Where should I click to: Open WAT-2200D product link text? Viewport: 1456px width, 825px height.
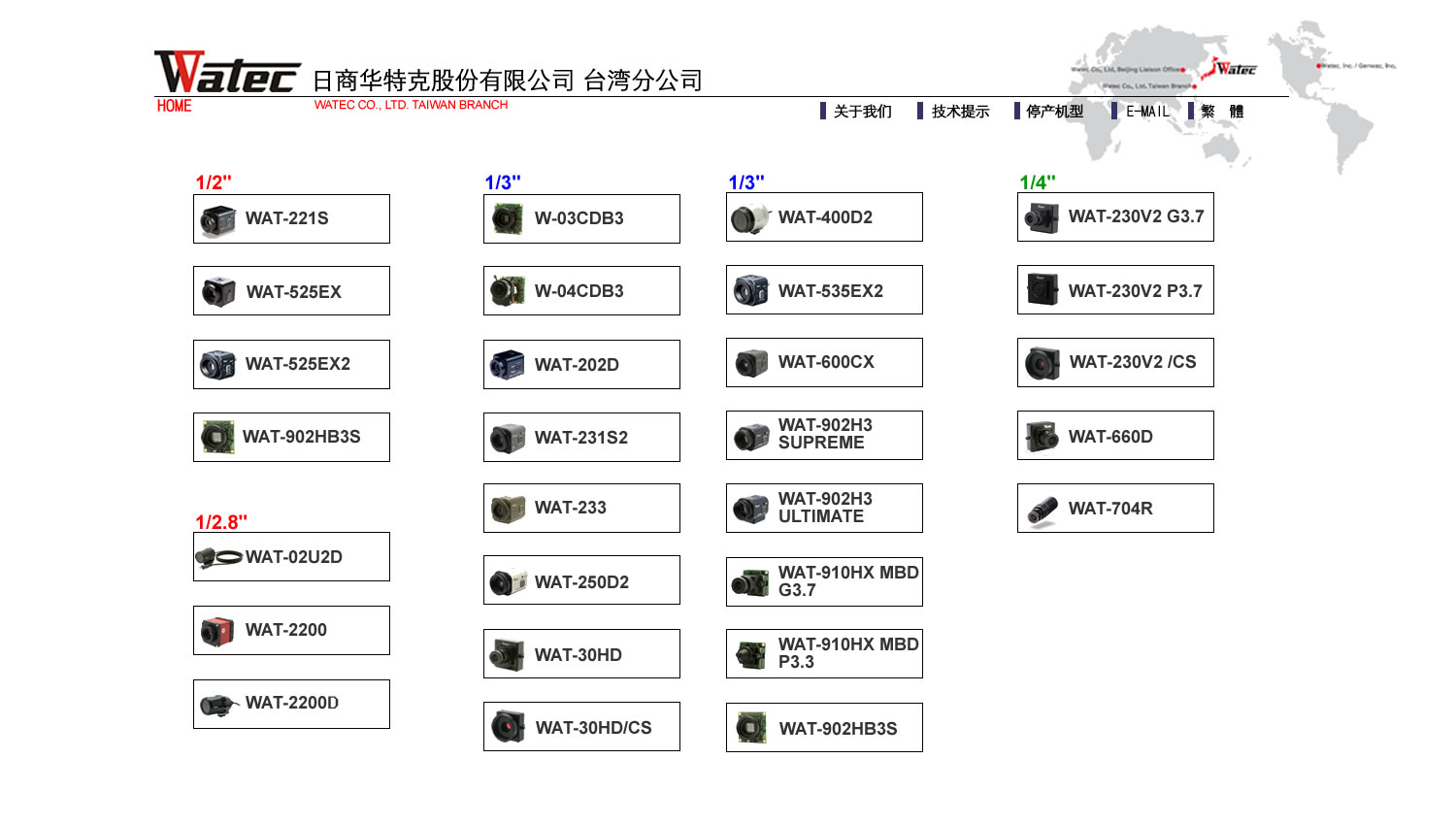coord(292,703)
